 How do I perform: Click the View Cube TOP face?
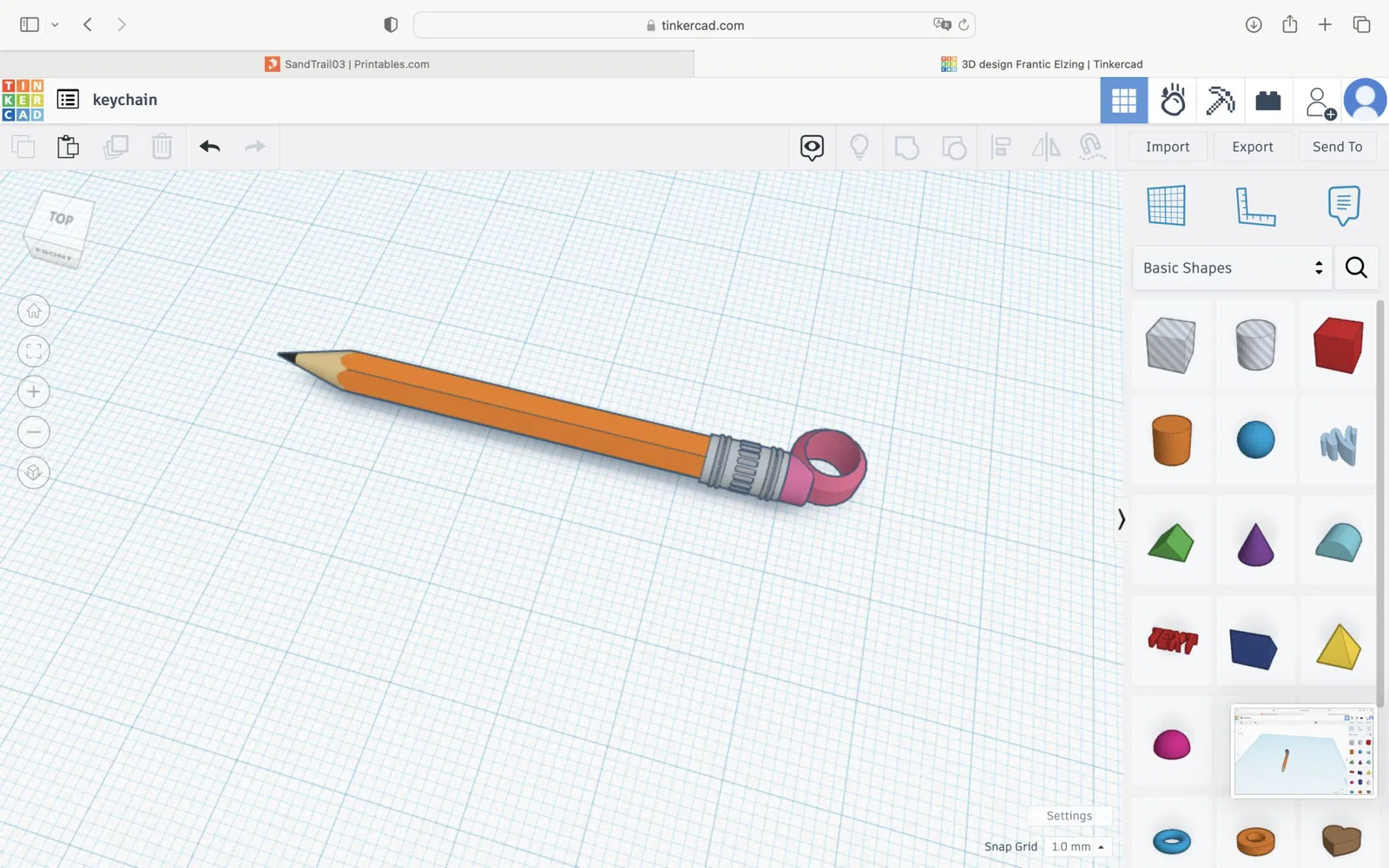61,218
